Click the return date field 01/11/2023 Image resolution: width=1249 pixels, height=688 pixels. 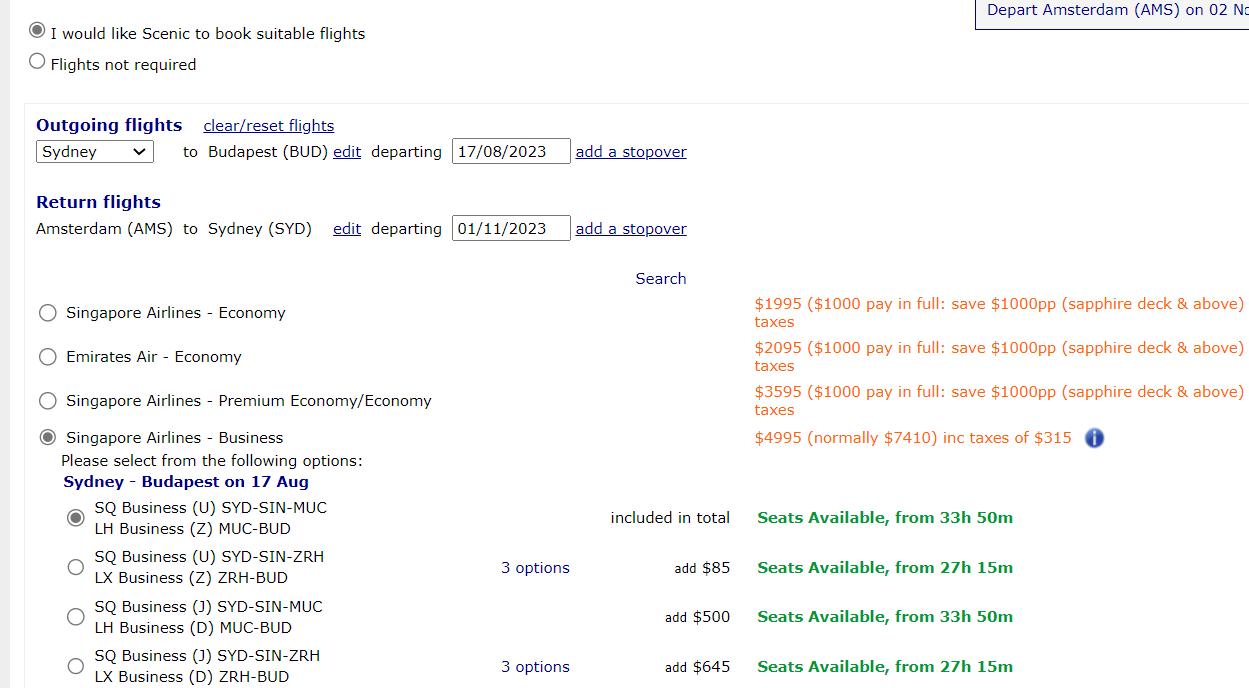click(511, 229)
